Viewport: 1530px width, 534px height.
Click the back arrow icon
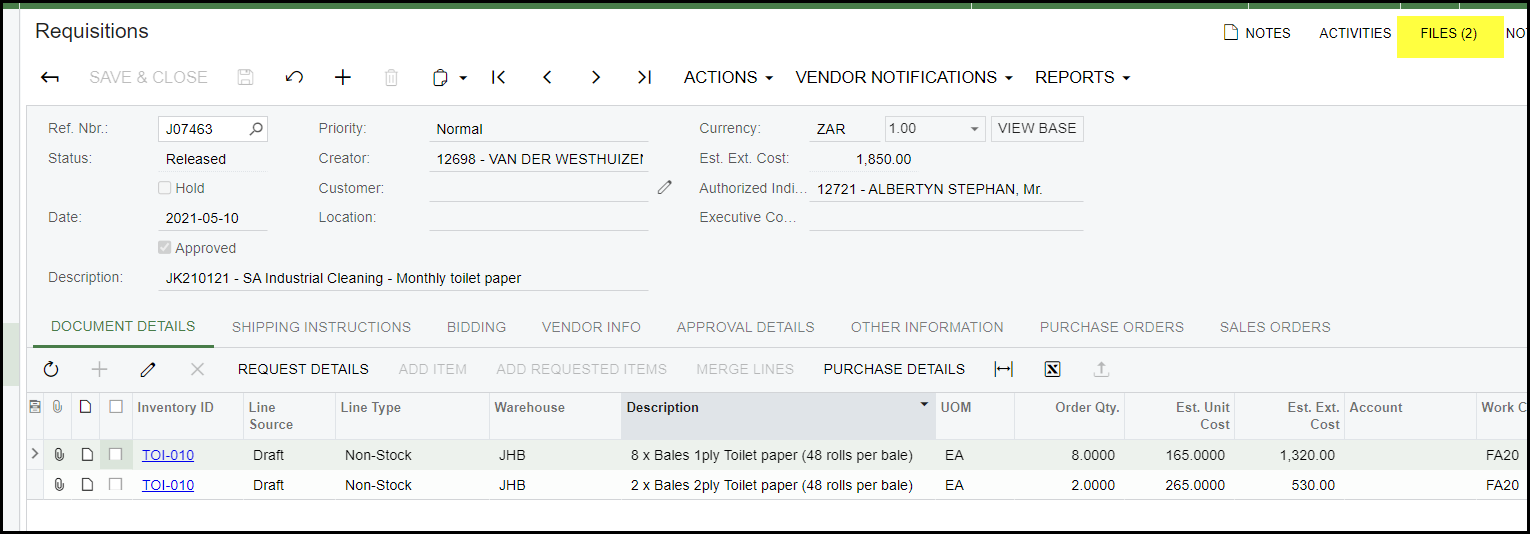pos(50,78)
